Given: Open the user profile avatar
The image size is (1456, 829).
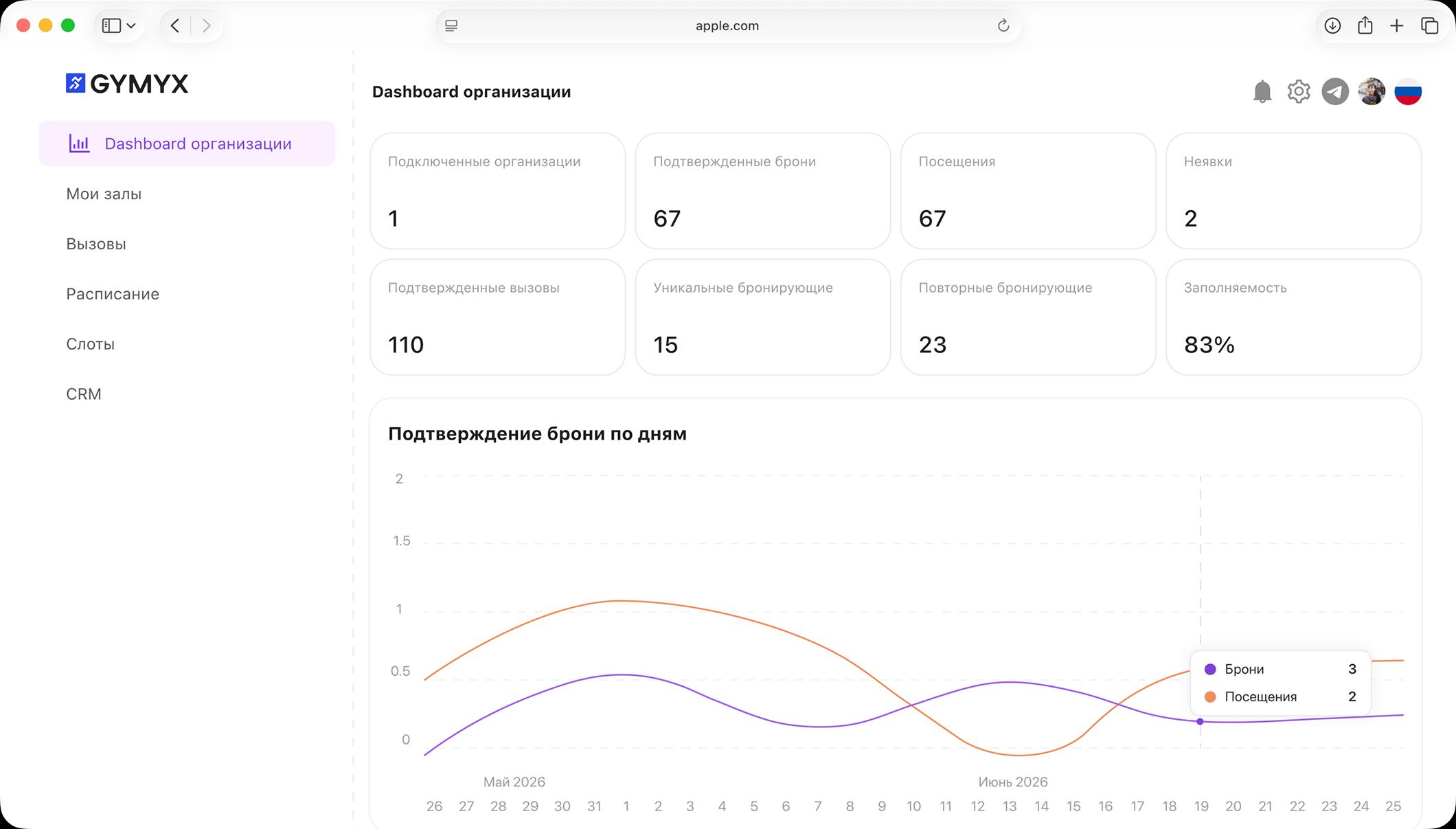Looking at the screenshot, I should pos(1372,91).
